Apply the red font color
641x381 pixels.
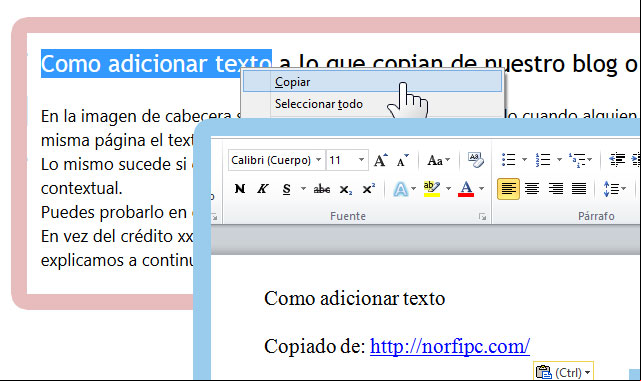466,188
